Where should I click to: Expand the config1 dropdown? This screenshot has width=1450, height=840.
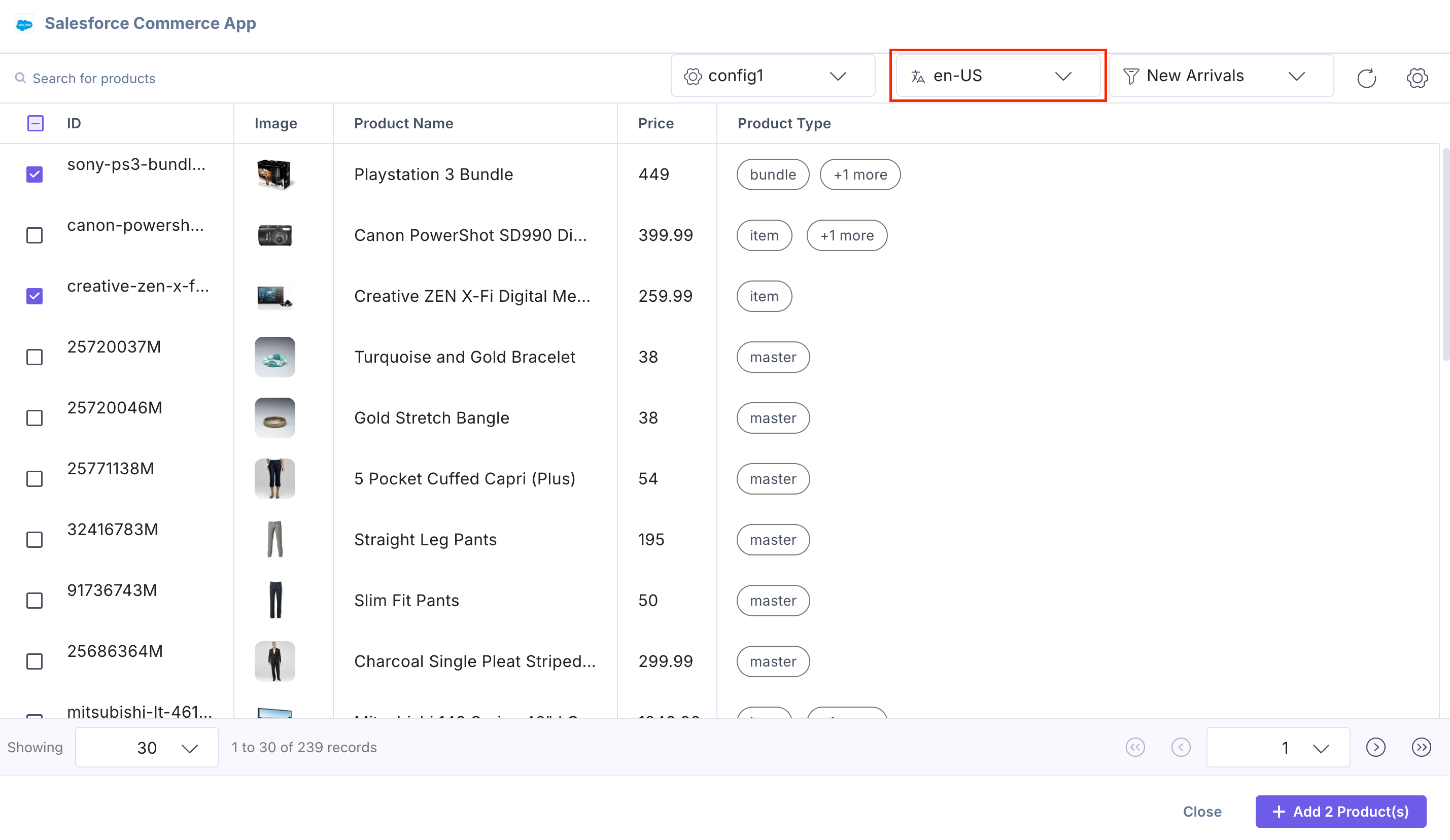[x=772, y=76]
